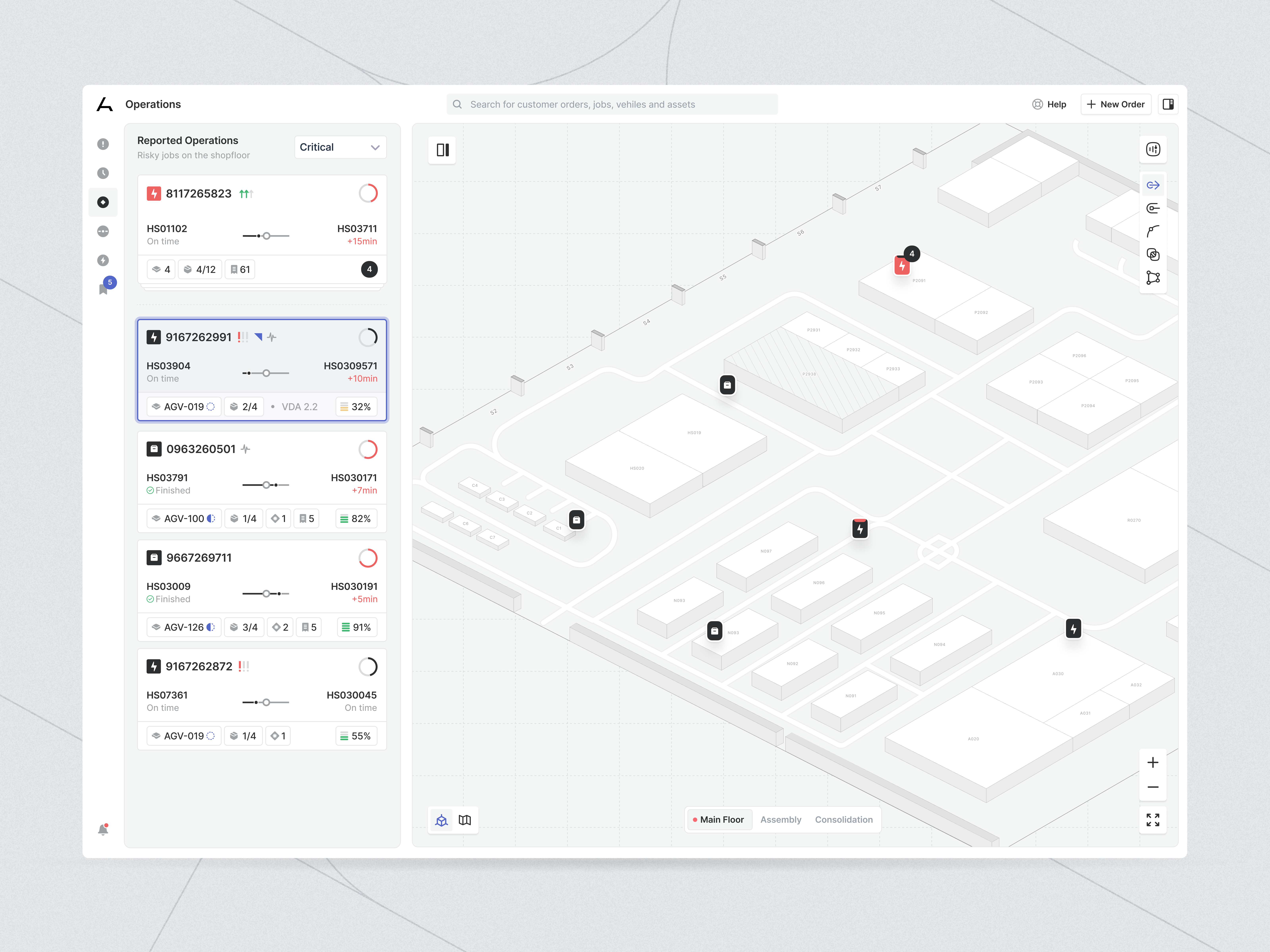Screen dimensions: 1270x952
Task: Open the clock history sidebar icon
Action: [103, 173]
